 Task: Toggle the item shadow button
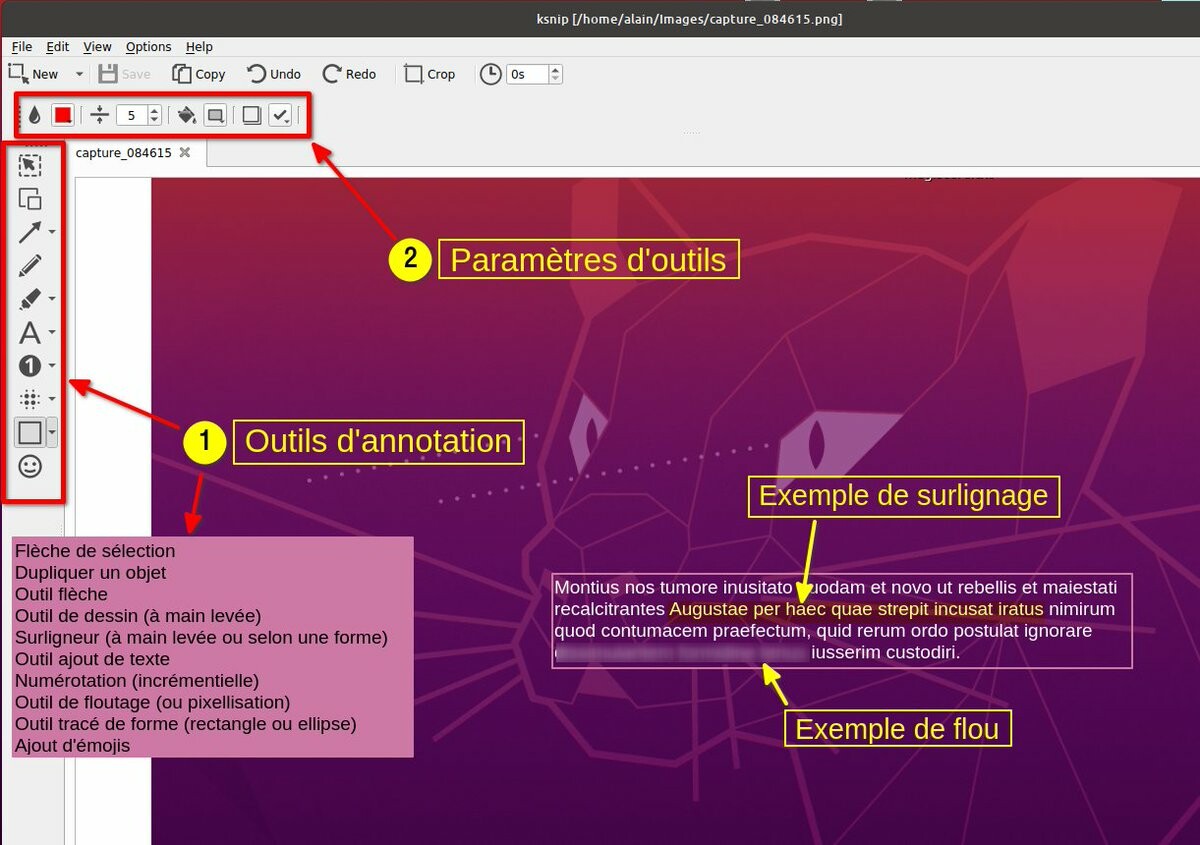point(252,115)
